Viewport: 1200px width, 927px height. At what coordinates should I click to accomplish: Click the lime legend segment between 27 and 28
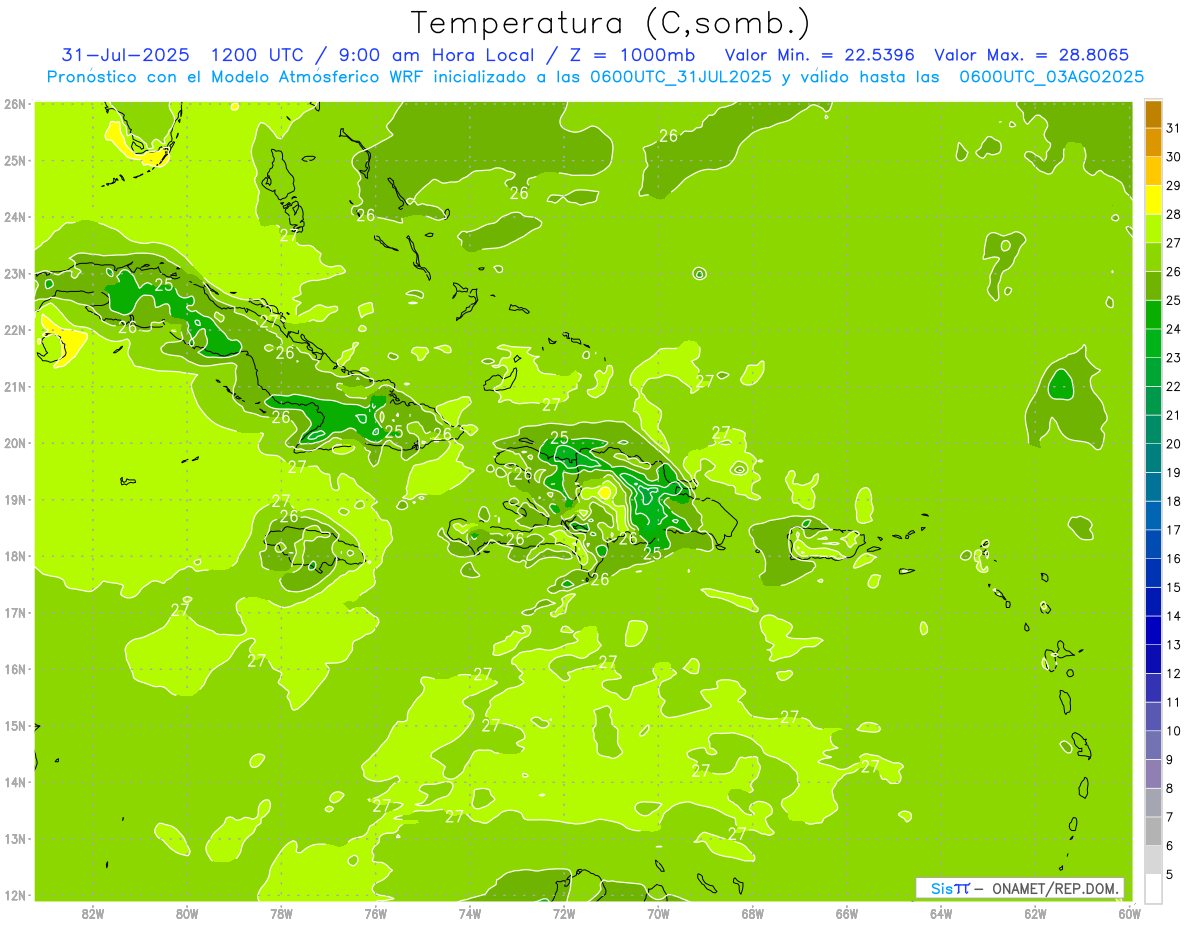[x=1153, y=229]
